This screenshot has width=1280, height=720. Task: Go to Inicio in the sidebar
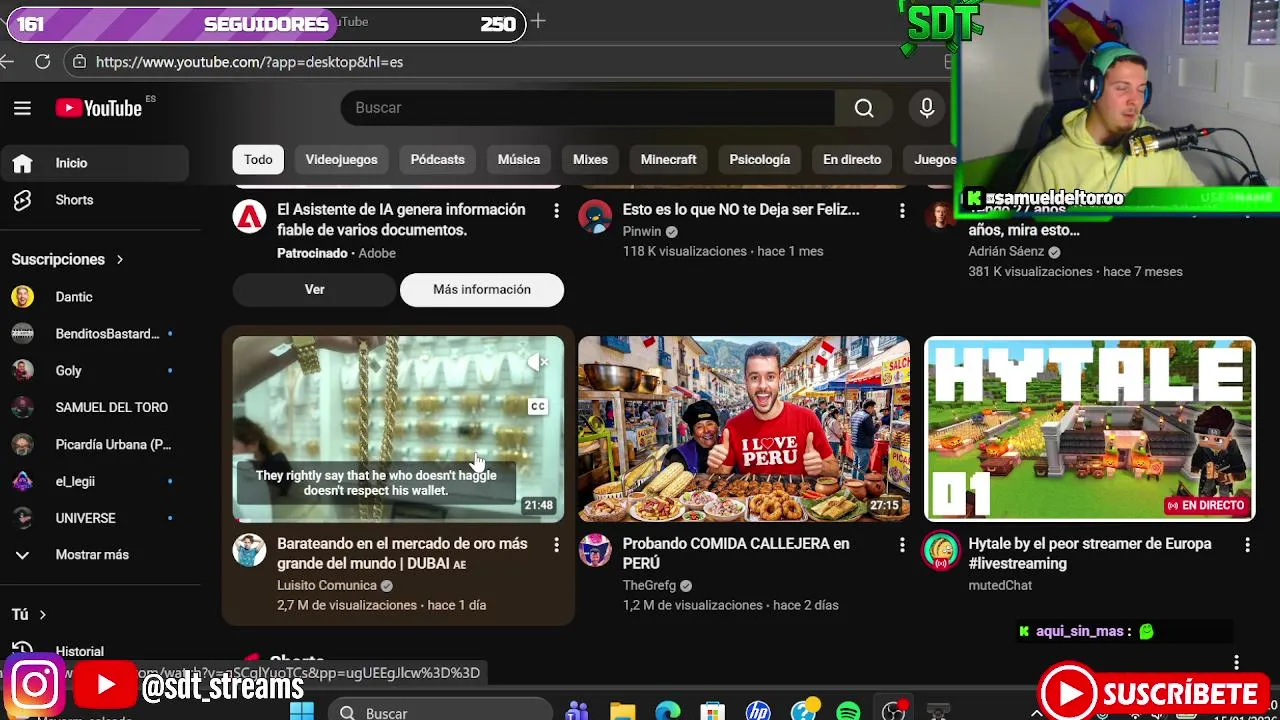click(x=95, y=163)
